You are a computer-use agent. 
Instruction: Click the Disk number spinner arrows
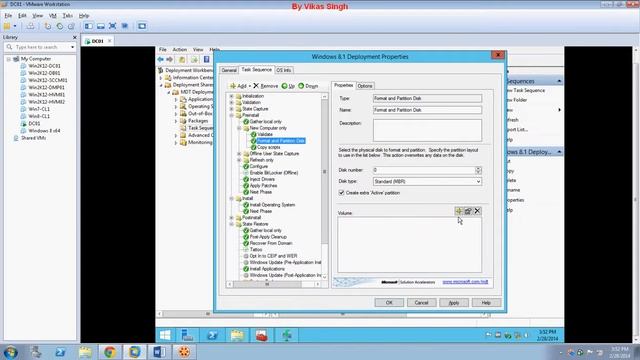point(478,170)
